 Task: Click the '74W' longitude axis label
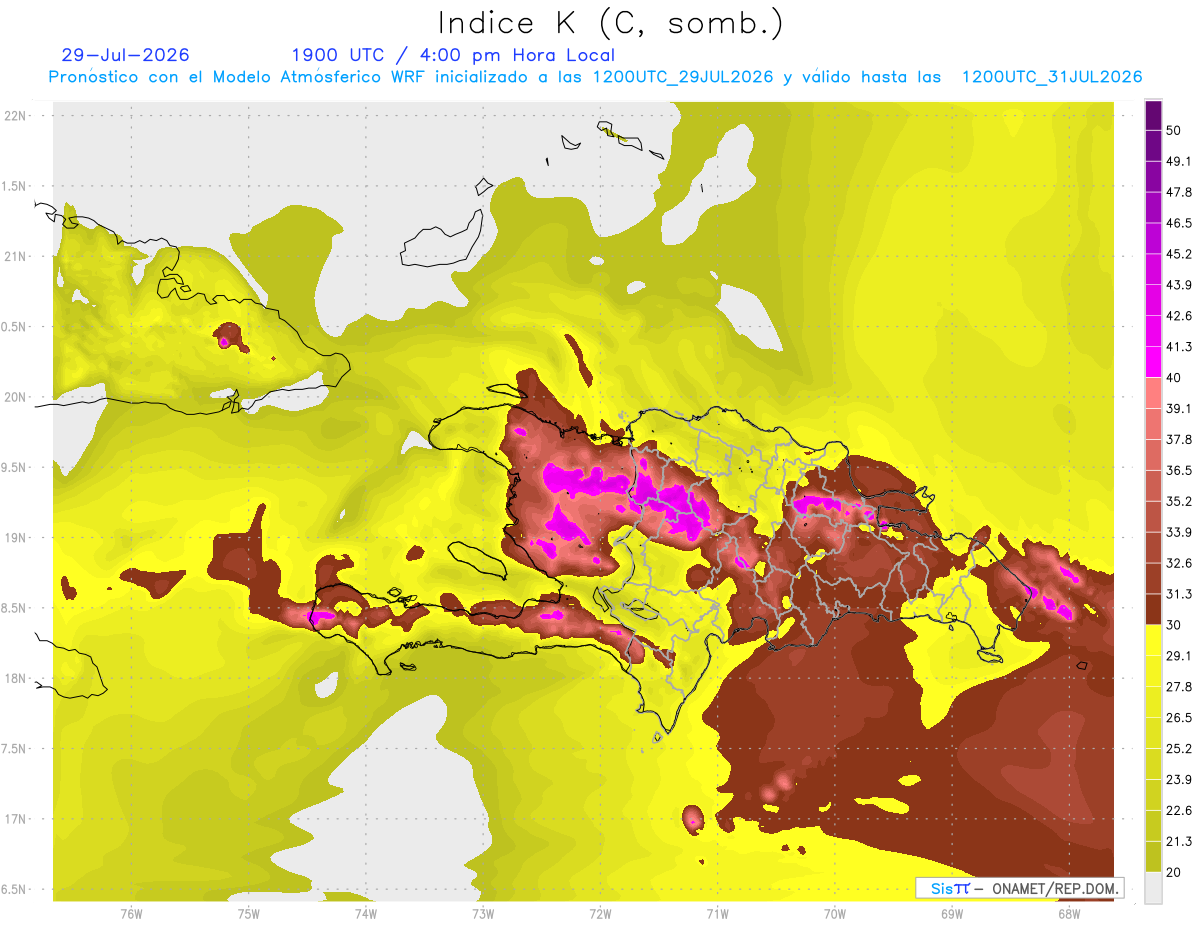coord(366,913)
